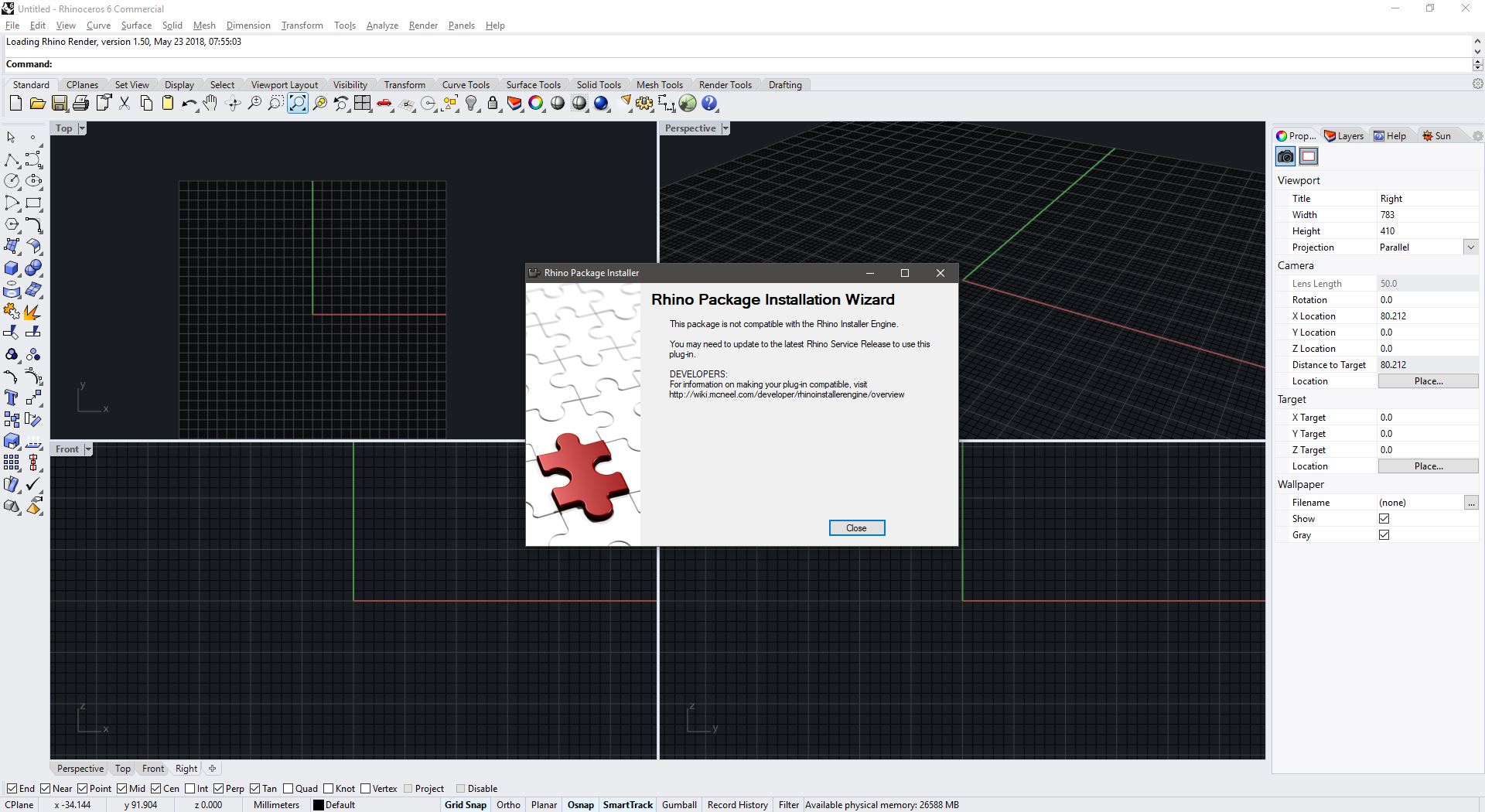Uncheck the Mid osnap checkbox

pyautogui.click(x=121, y=789)
